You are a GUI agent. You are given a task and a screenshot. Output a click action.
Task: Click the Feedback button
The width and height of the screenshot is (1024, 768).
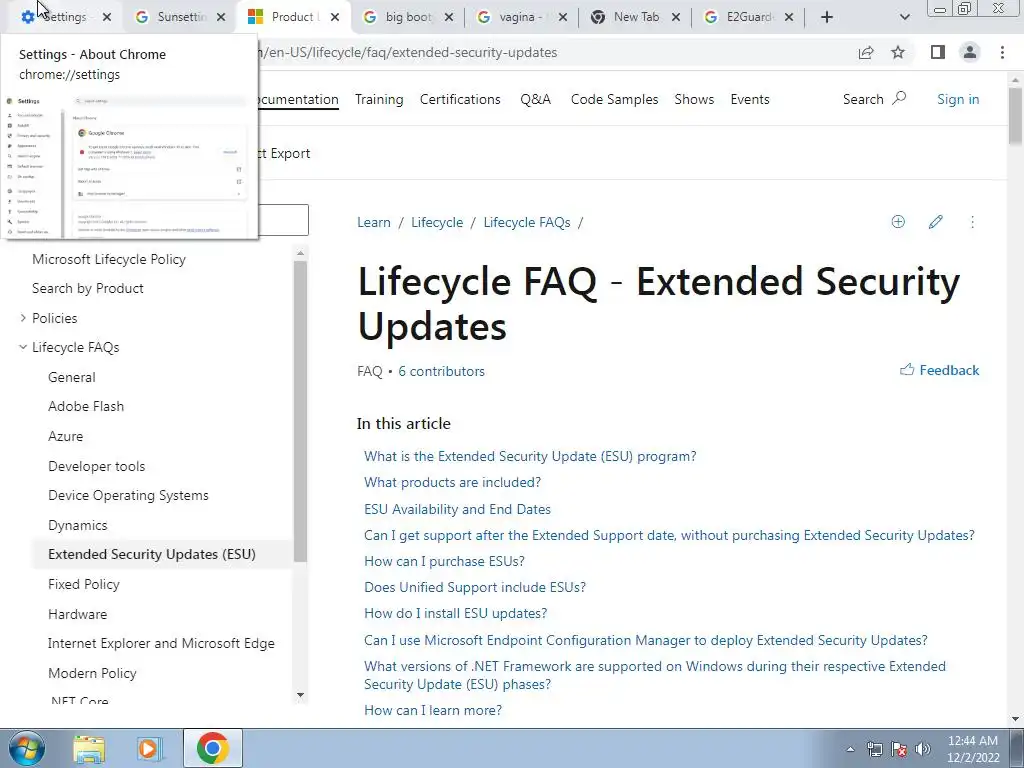[x=939, y=370]
